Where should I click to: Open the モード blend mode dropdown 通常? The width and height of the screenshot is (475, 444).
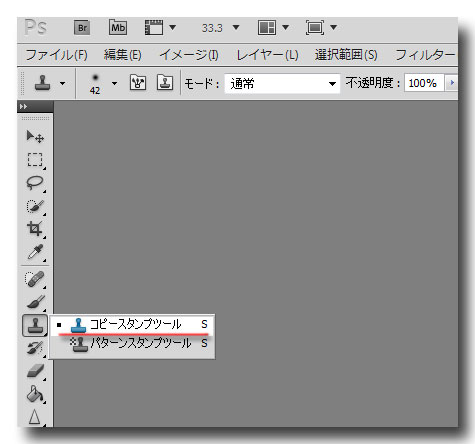282,83
